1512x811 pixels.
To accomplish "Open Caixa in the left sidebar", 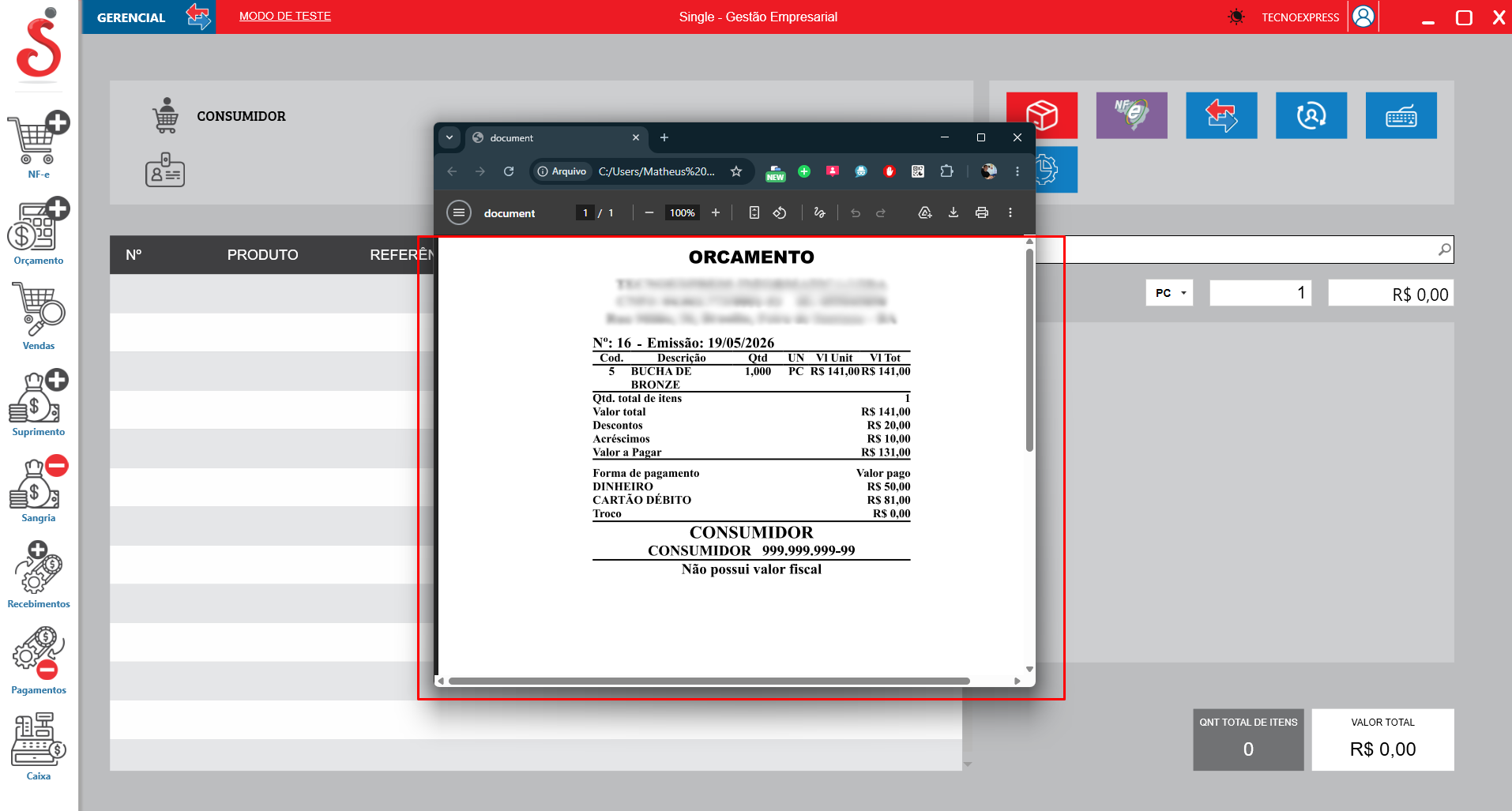I will coord(39,746).
